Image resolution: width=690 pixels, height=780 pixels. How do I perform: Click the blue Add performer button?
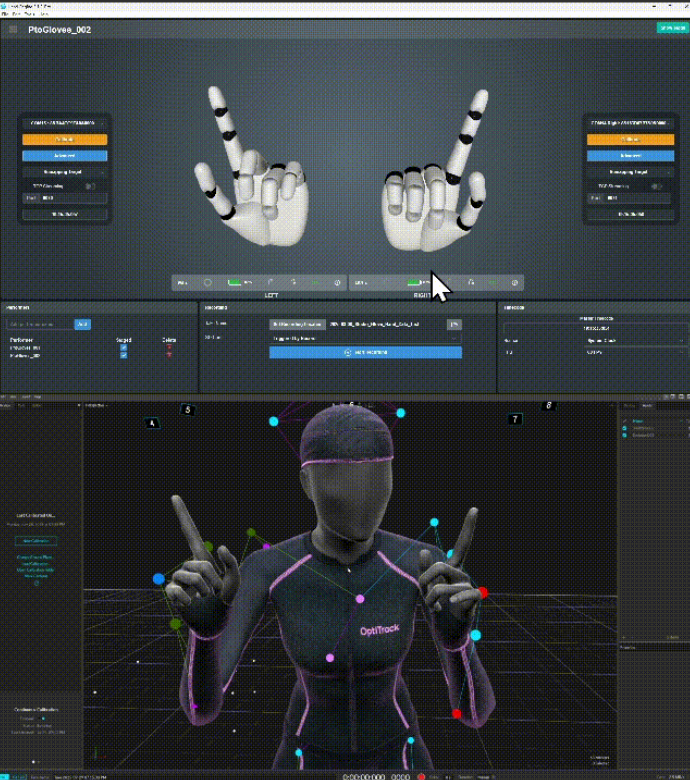pyautogui.click(x=83, y=324)
